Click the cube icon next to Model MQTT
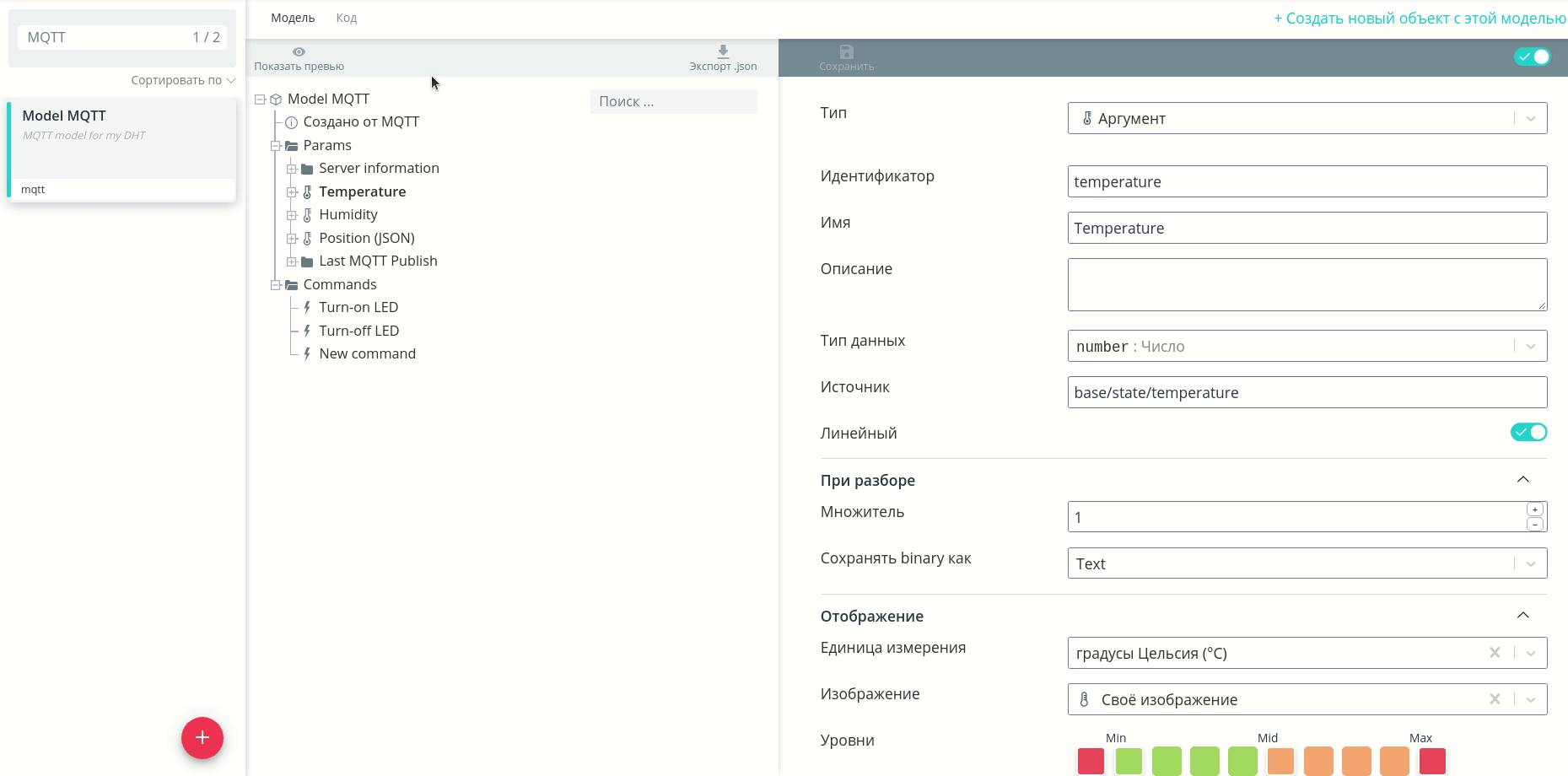The height and width of the screenshot is (776, 1568). pyautogui.click(x=276, y=100)
